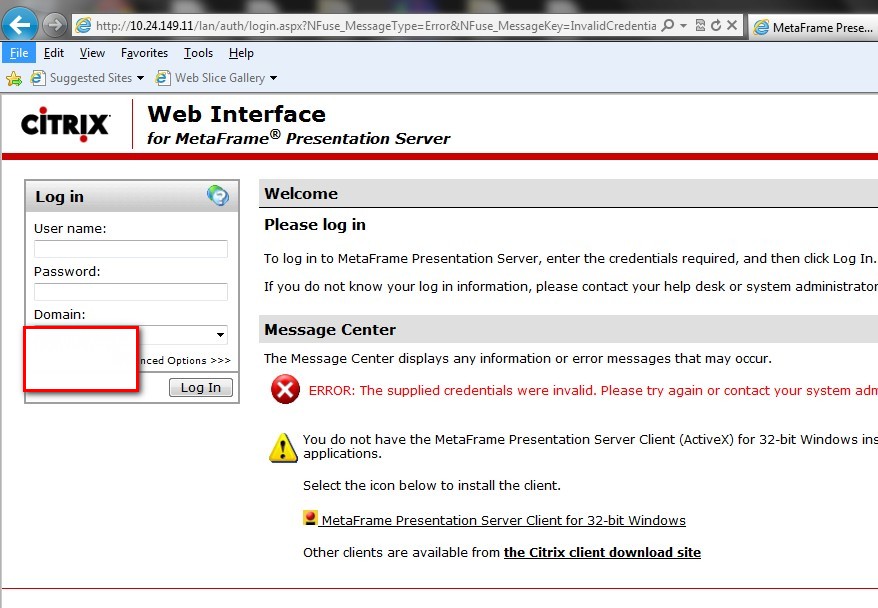Focus the User name input field
The height and width of the screenshot is (608, 878).
(x=131, y=249)
